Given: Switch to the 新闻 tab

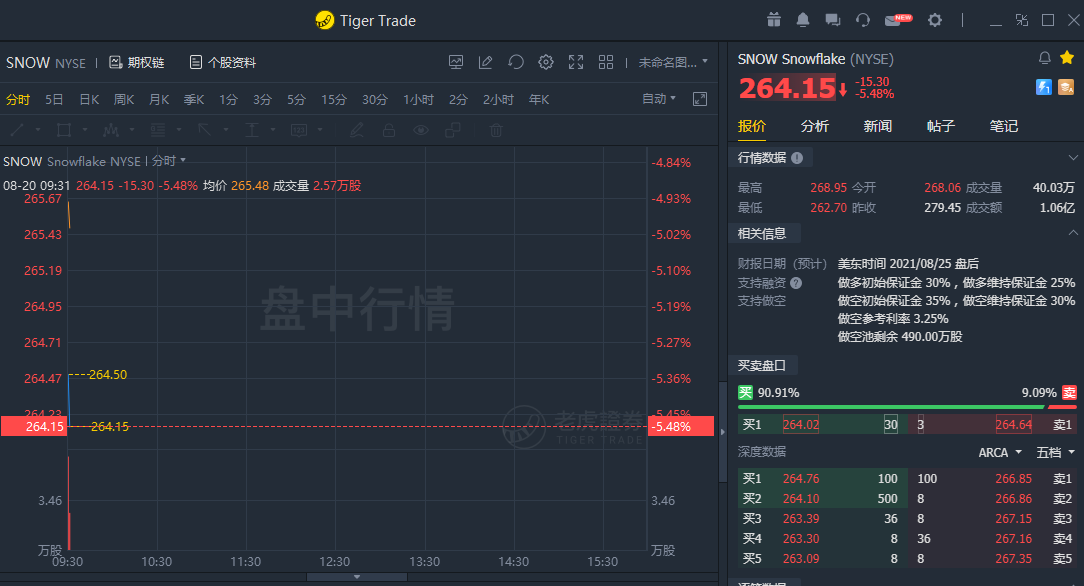Looking at the screenshot, I should click(x=877, y=126).
